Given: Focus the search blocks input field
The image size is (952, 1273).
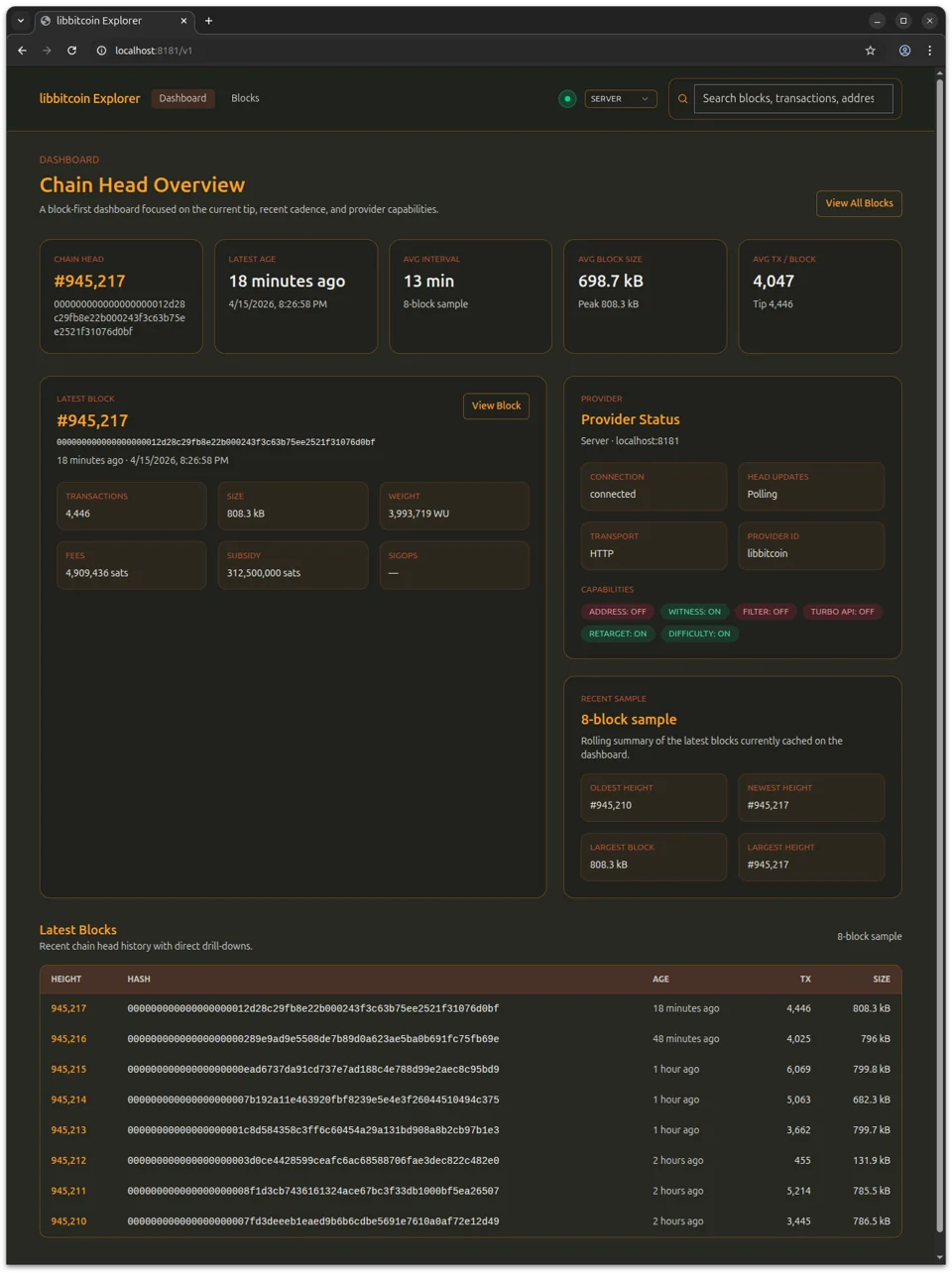Looking at the screenshot, I should 792,99.
